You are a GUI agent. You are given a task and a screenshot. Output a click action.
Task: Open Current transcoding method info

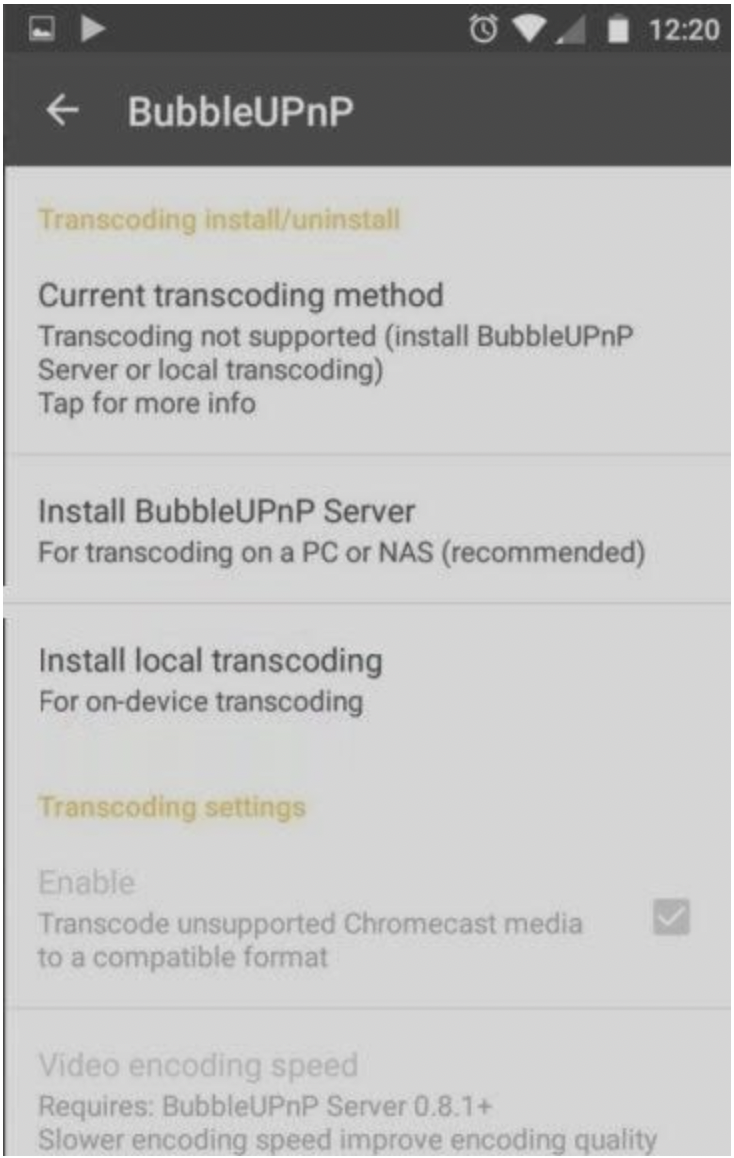[x=367, y=347]
